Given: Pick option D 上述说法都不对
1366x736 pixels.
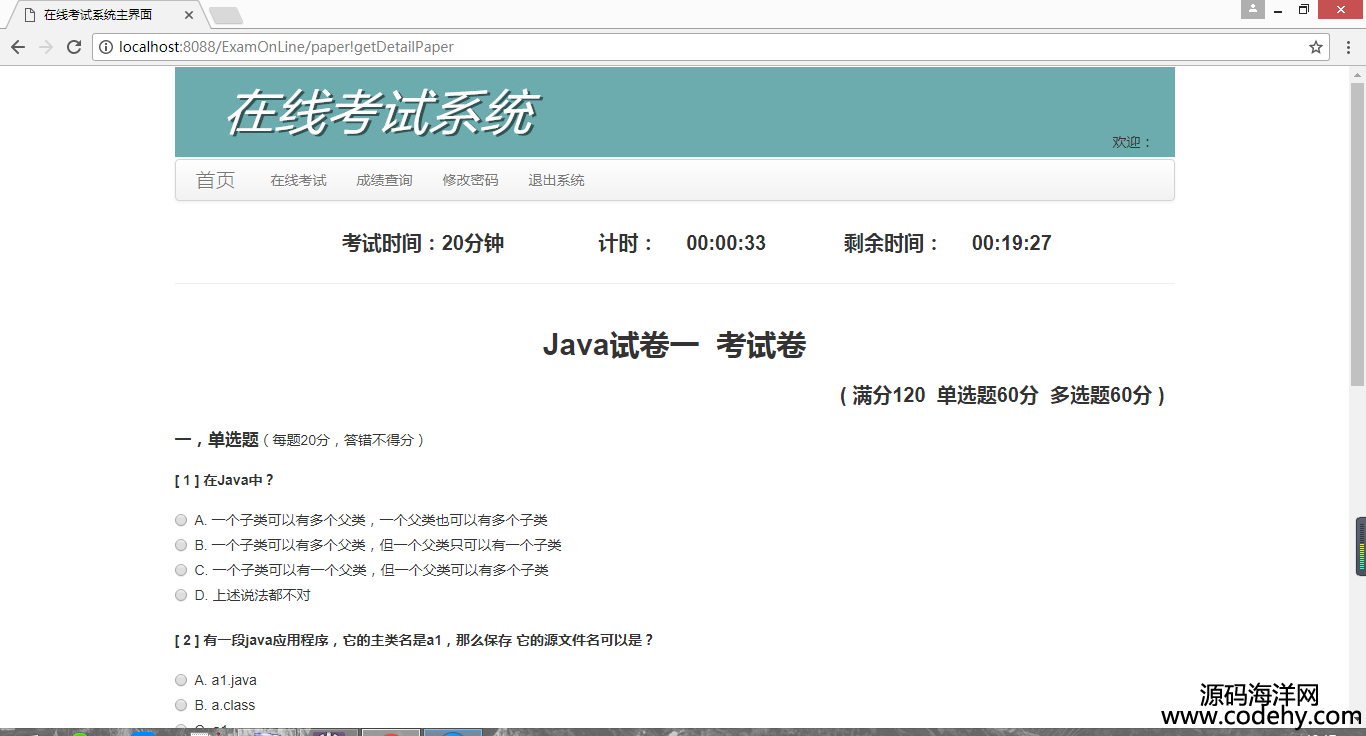Looking at the screenshot, I should click(181, 595).
